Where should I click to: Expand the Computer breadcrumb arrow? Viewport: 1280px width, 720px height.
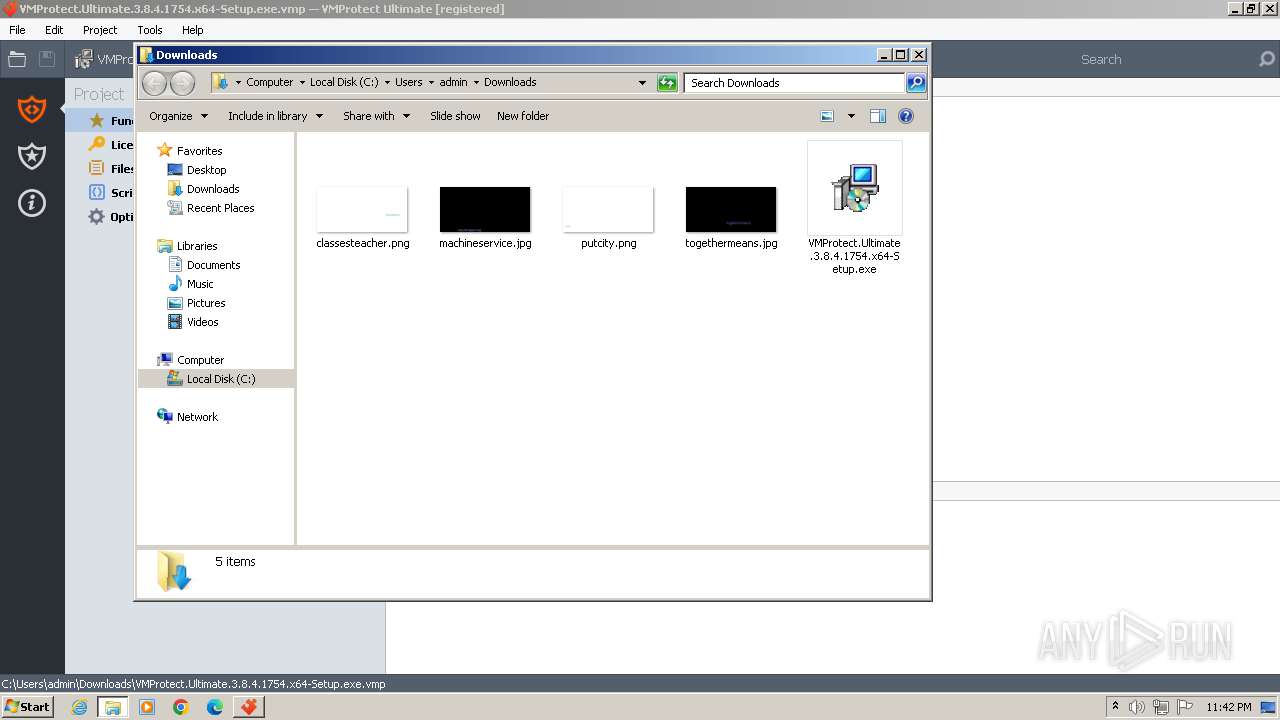(301, 83)
